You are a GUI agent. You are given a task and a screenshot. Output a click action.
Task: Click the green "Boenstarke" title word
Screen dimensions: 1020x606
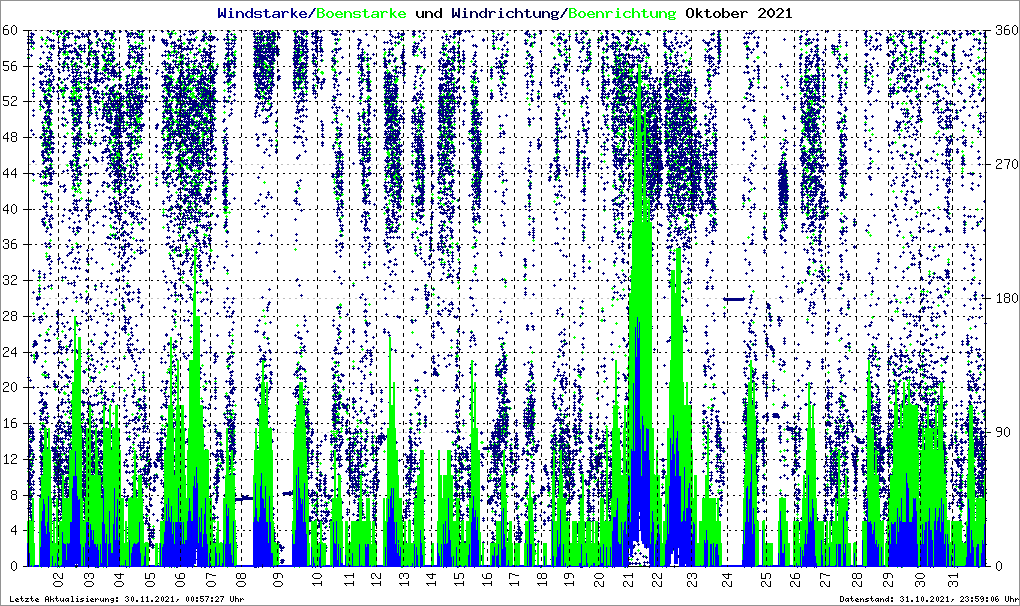coord(361,13)
